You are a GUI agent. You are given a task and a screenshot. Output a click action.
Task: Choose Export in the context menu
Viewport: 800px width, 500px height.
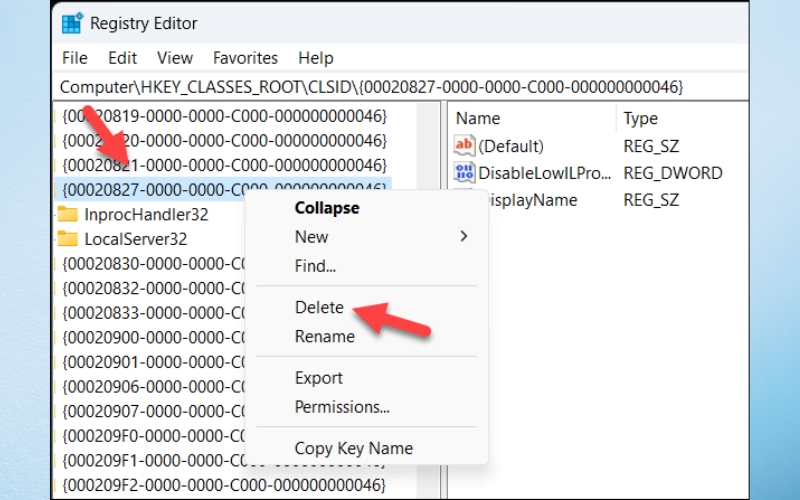click(319, 378)
